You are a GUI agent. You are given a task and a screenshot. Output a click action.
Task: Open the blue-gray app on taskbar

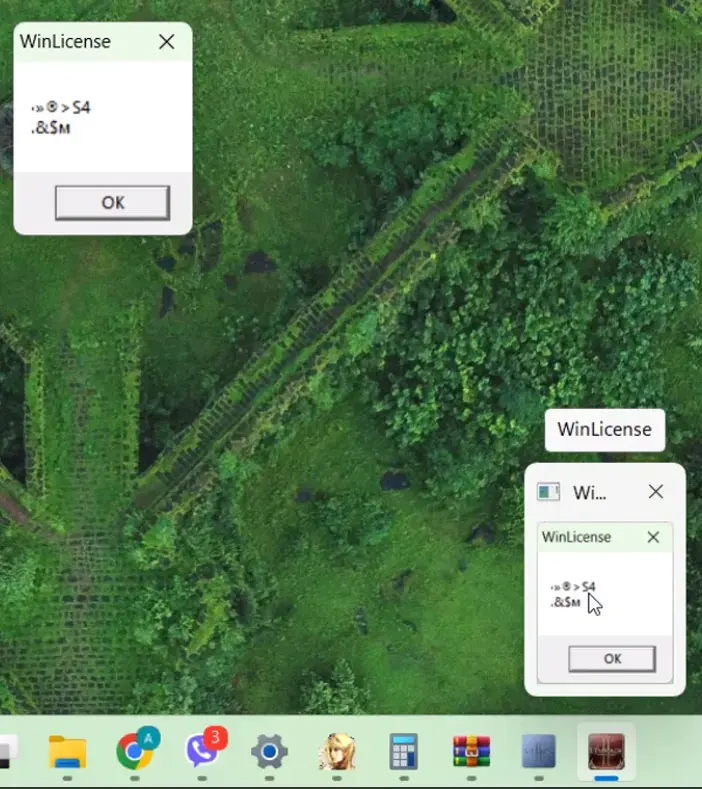[538, 752]
